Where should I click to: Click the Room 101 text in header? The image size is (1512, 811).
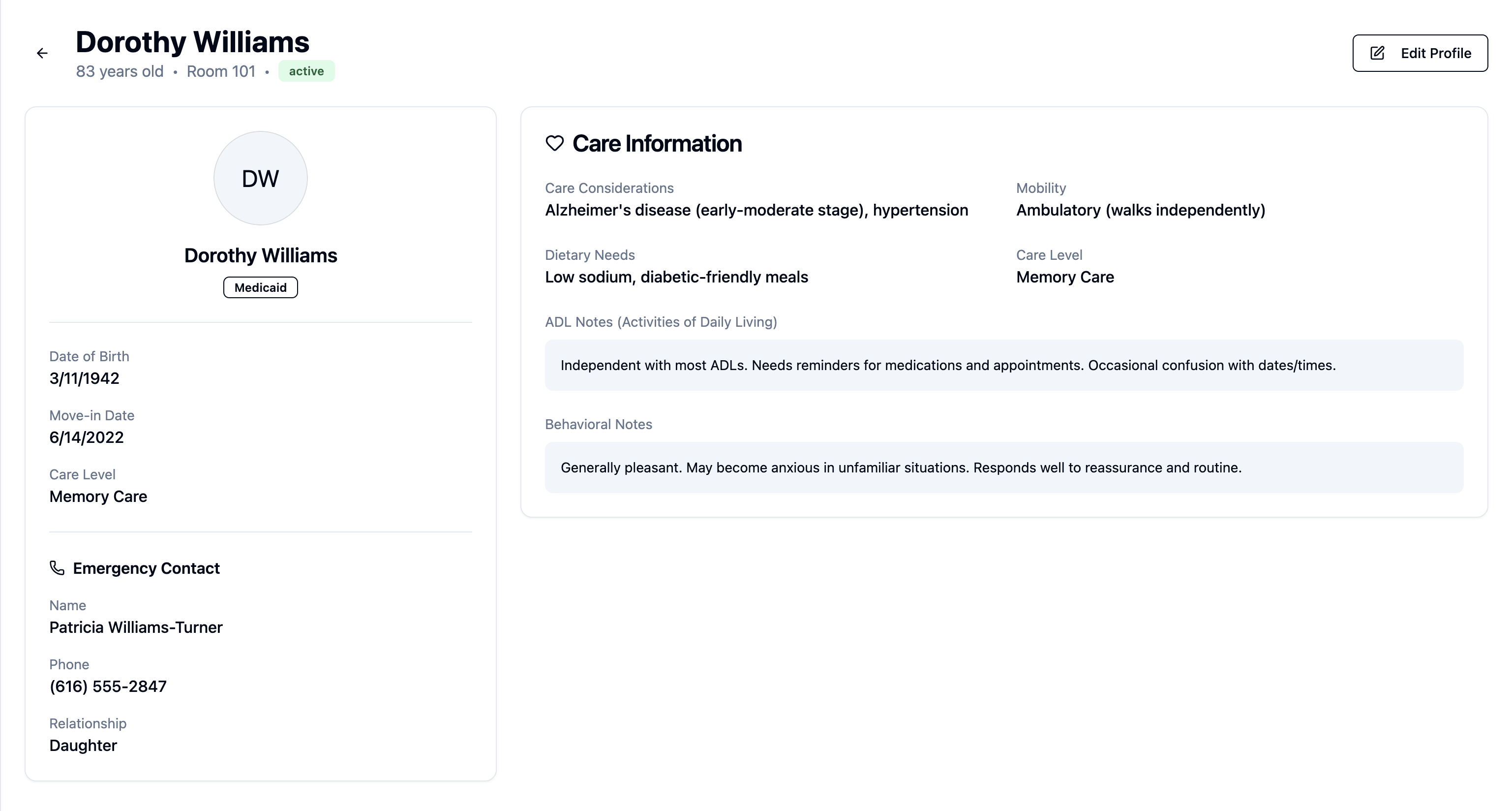(x=221, y=71)
